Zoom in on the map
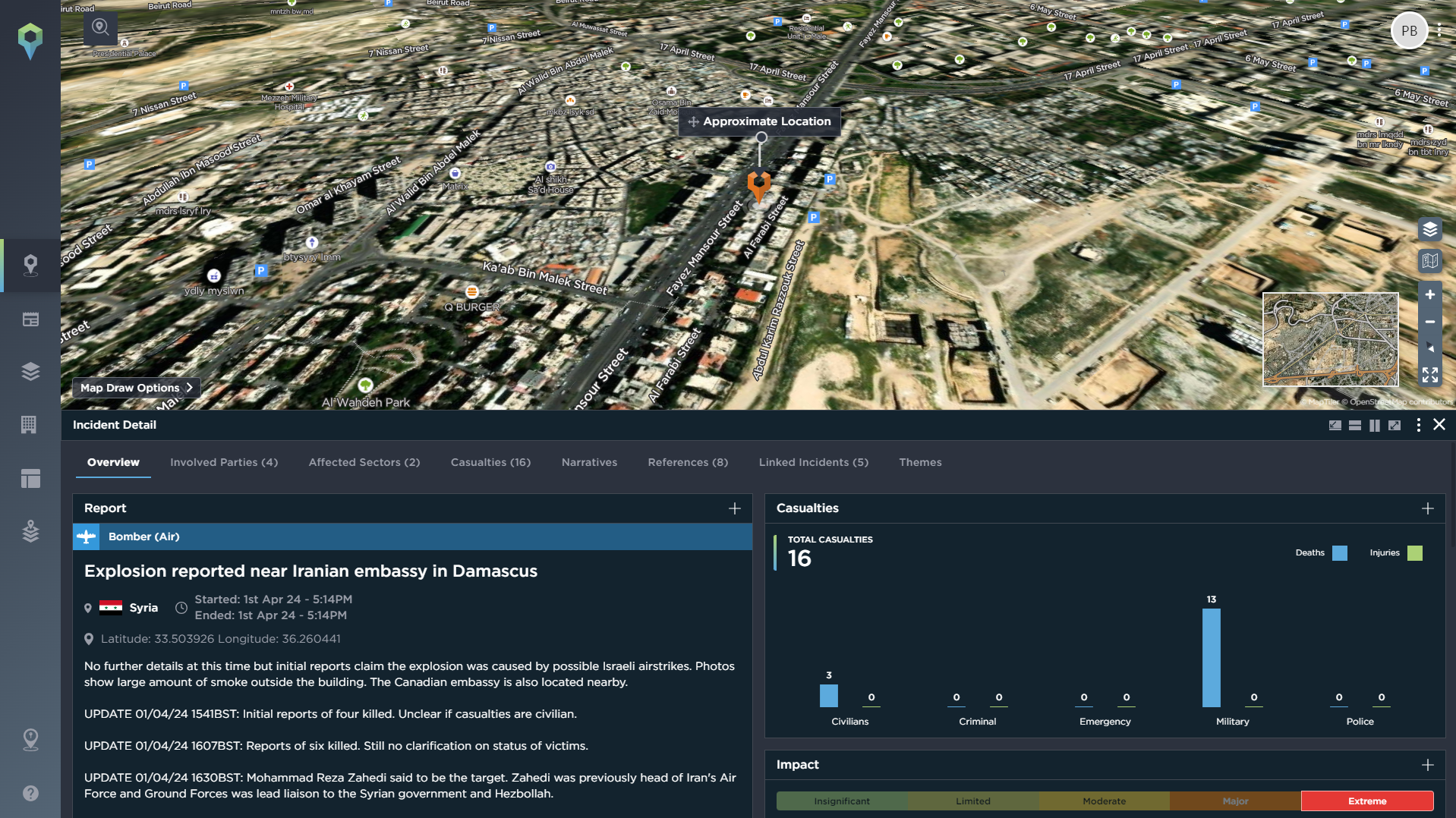The width and height of the screenshot is (1456, 818). point(1430,294)
